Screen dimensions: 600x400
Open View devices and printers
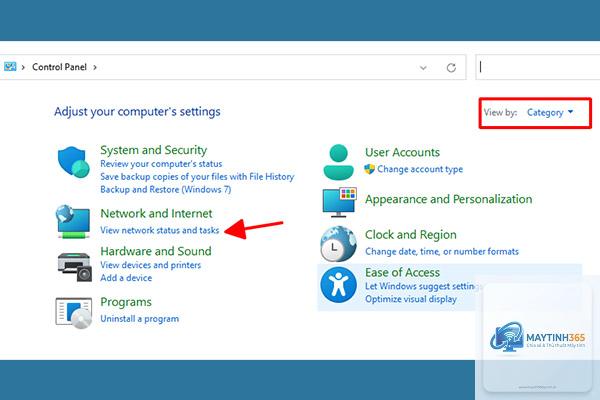coord(150,265)
